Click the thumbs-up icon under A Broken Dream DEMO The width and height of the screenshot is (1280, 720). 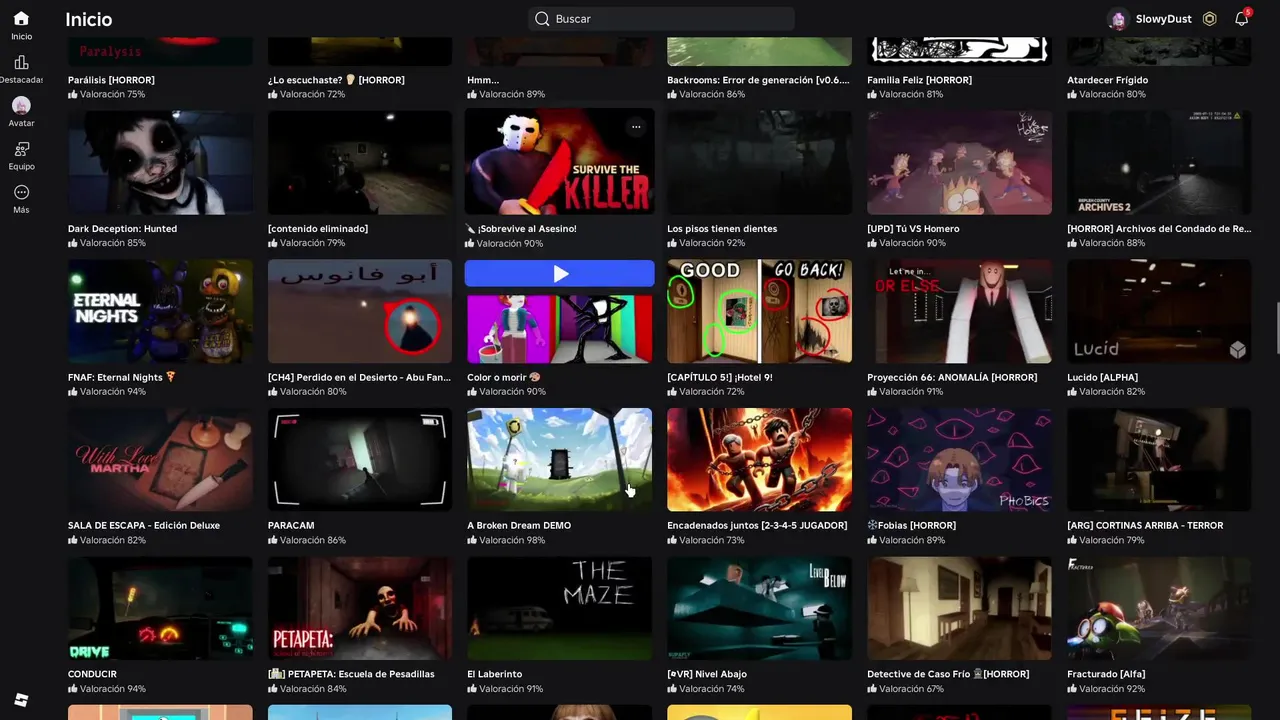(x=472, y=540)
